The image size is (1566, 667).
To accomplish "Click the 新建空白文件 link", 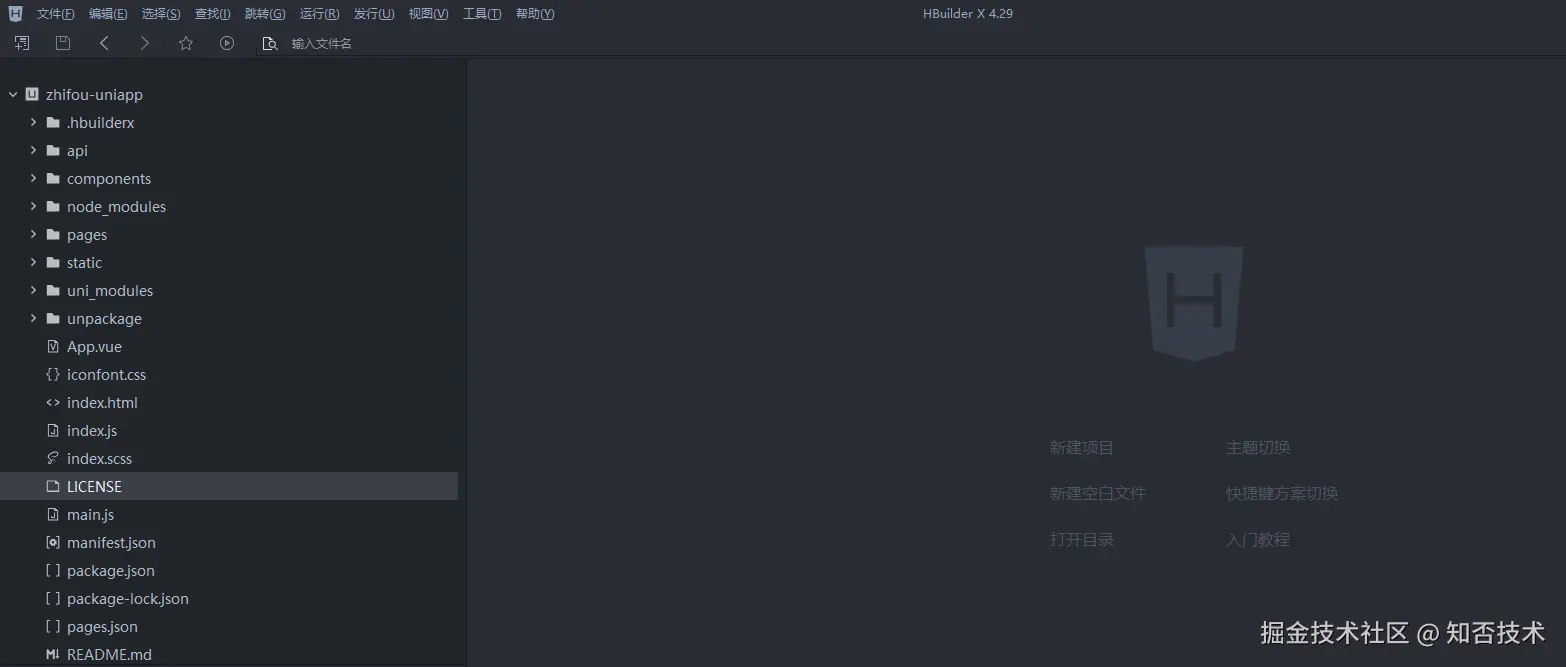I will 1097,493.
